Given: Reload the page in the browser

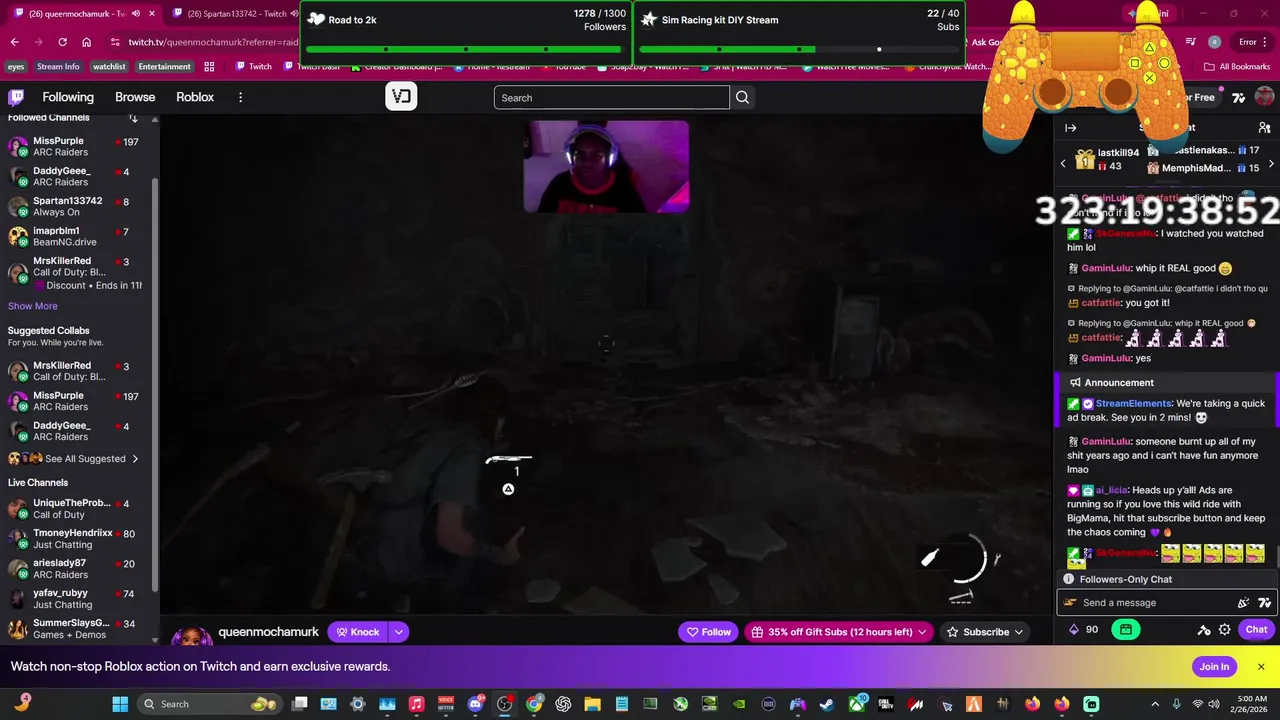Looking at the screenshot, I should [x=62, y=42].
